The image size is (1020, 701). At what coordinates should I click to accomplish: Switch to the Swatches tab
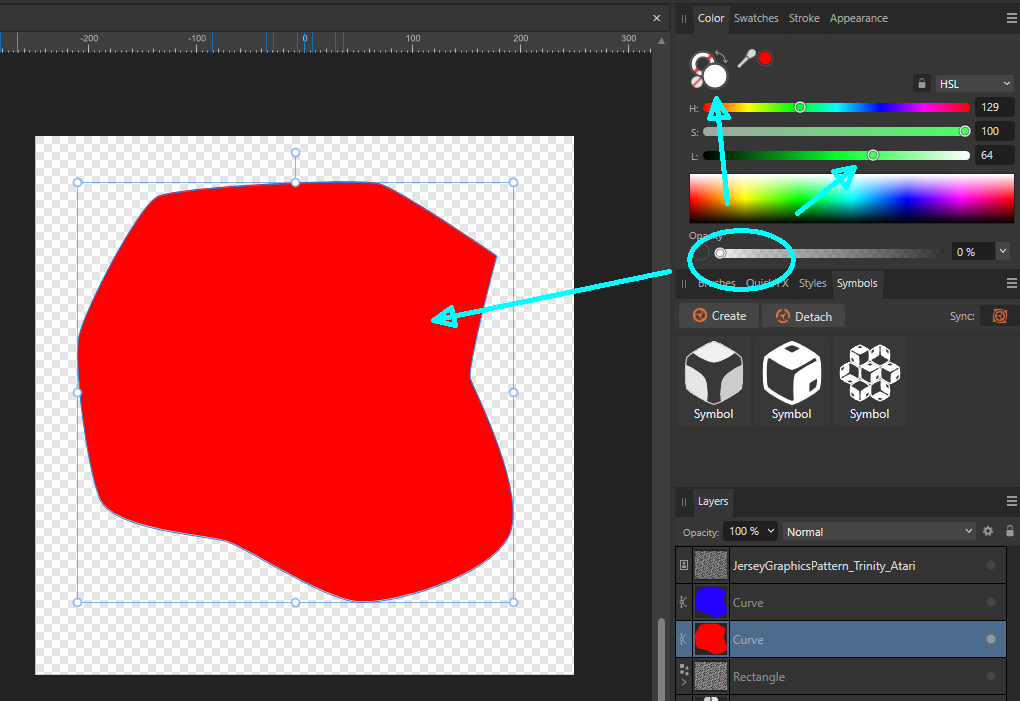coord(756,18)
